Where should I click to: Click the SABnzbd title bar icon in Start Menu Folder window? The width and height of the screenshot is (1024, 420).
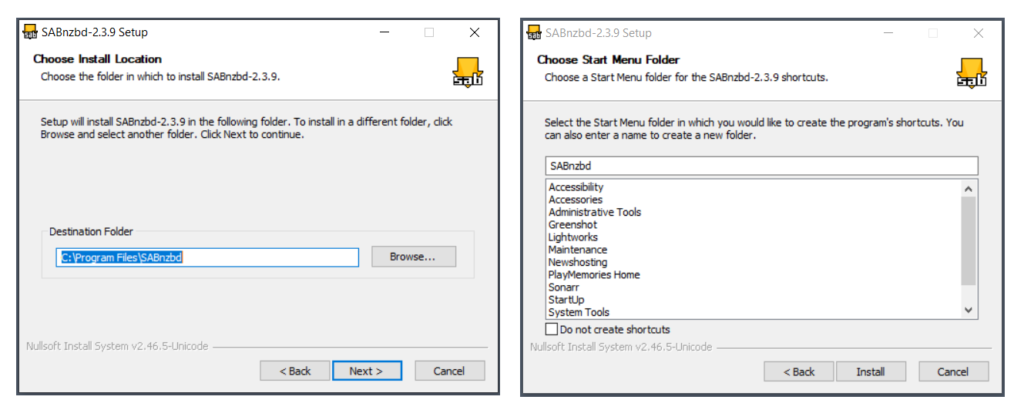pyautogui.click(x=534, y=33)
